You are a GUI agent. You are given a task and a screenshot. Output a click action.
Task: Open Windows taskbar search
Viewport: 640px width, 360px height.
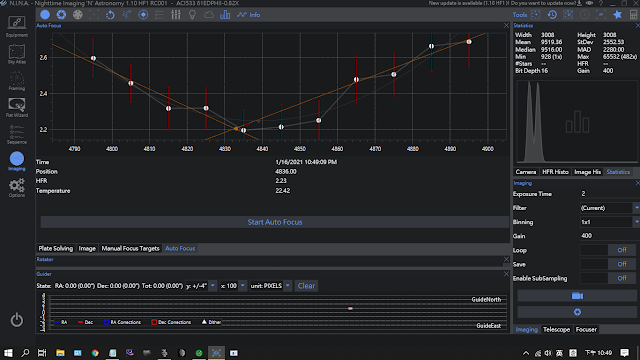(25, 353)
